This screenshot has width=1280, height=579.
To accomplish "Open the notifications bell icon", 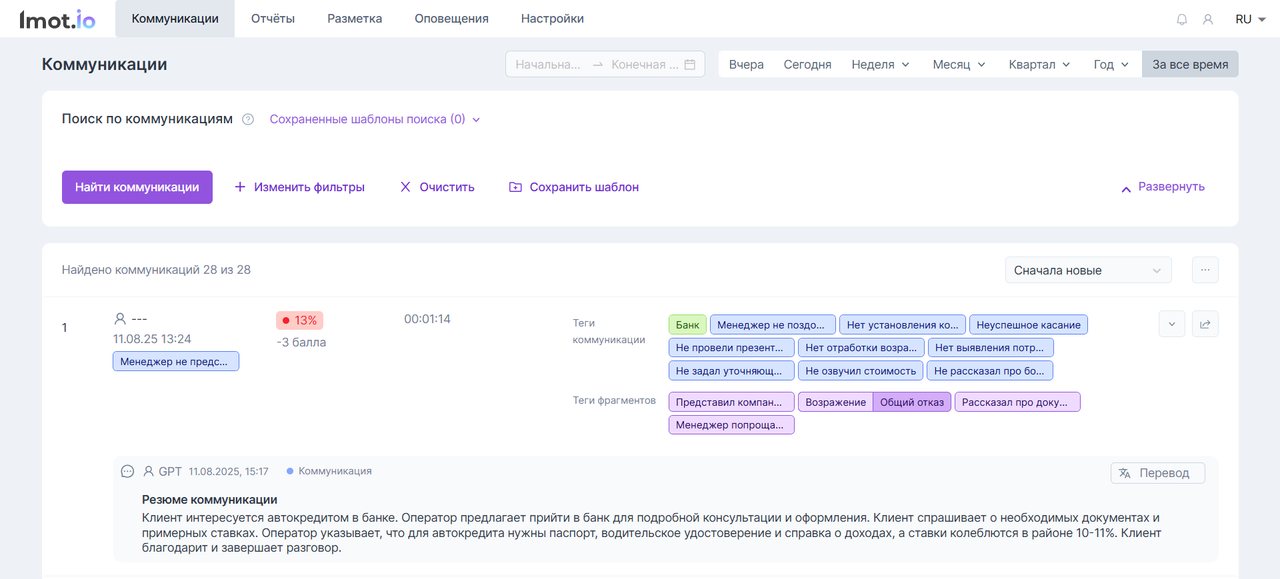I will click(1182, 19).
